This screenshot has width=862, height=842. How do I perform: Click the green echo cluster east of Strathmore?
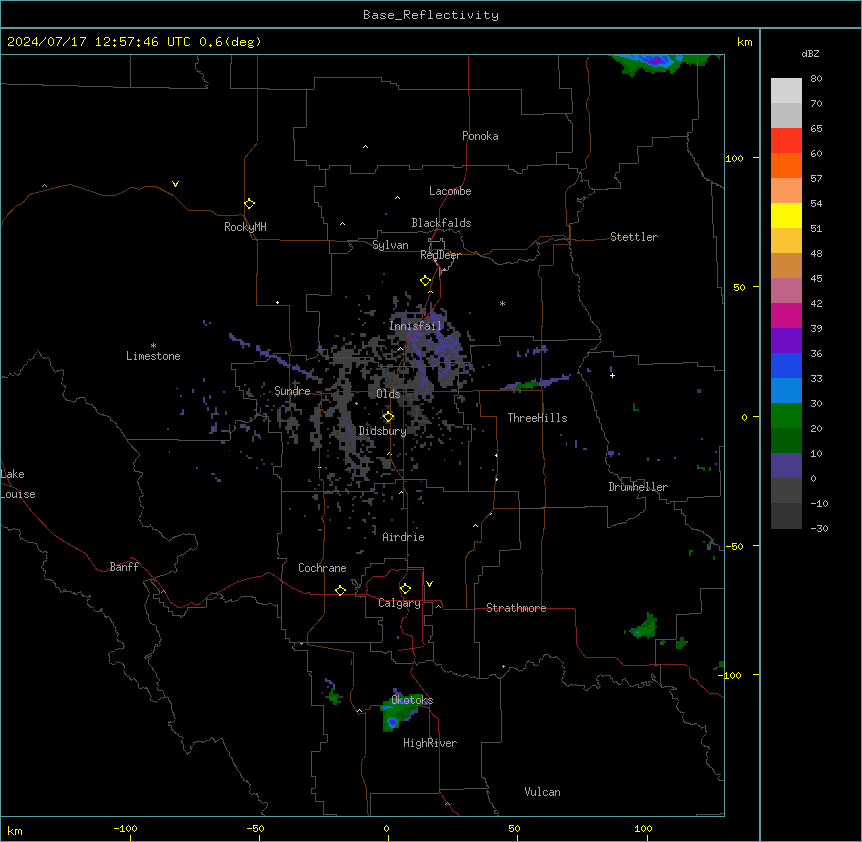(x=644, y=627)
